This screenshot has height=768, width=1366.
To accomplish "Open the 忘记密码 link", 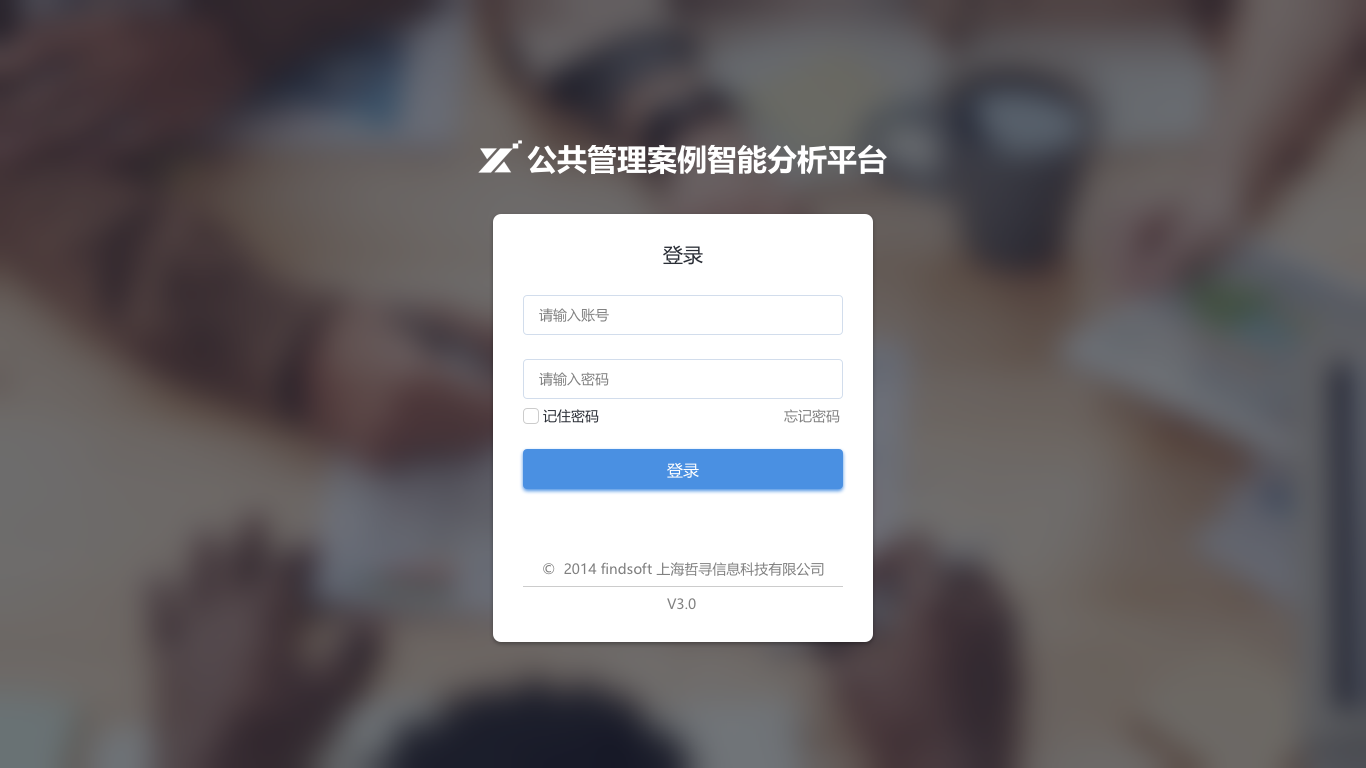I will coord(812,416).
